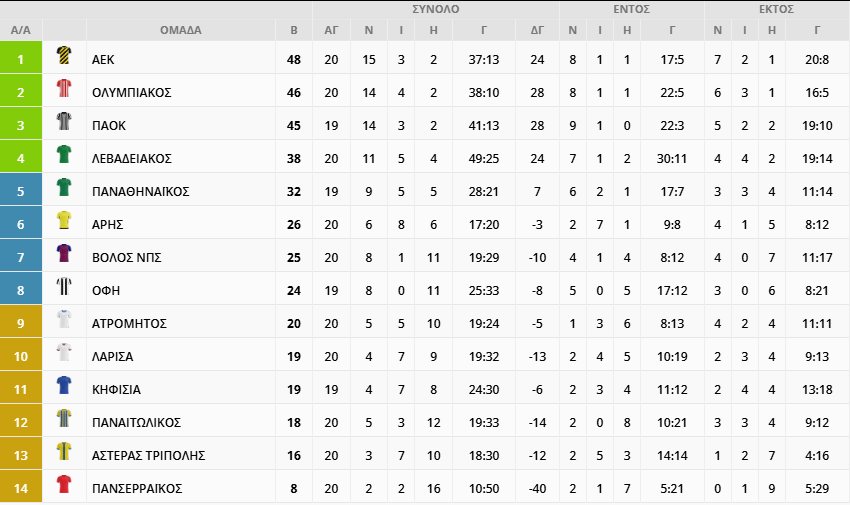Click the PAOK black-white striped jersey icon

point(64,123)
